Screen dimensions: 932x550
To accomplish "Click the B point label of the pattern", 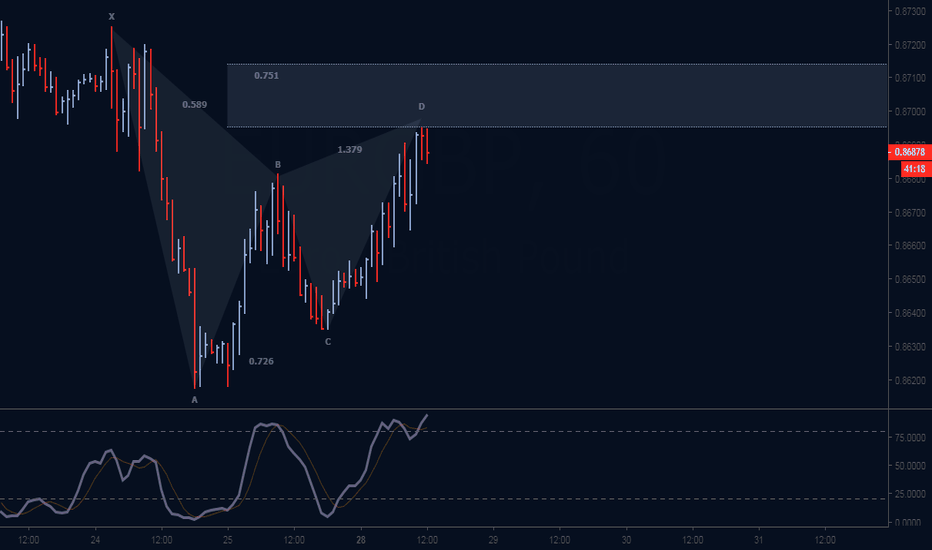I will point(278,165).
